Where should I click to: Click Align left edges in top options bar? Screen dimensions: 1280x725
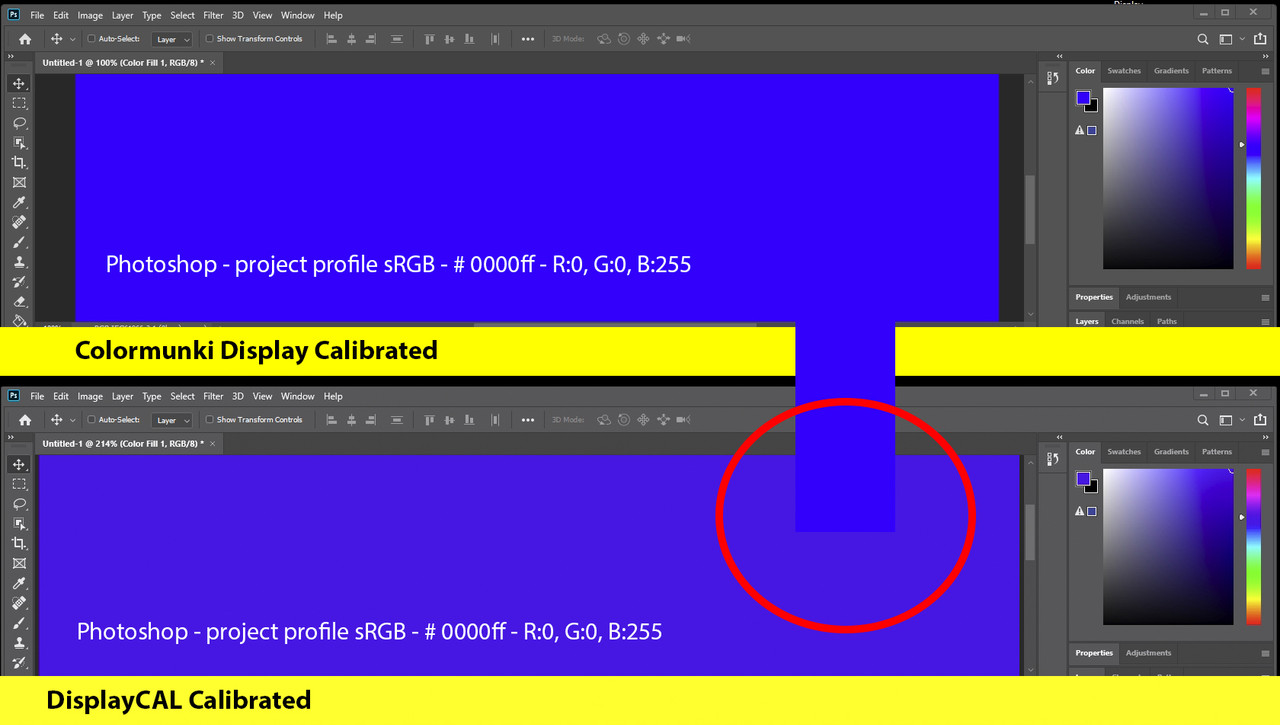pyautogui.click(x=332, y=39)
